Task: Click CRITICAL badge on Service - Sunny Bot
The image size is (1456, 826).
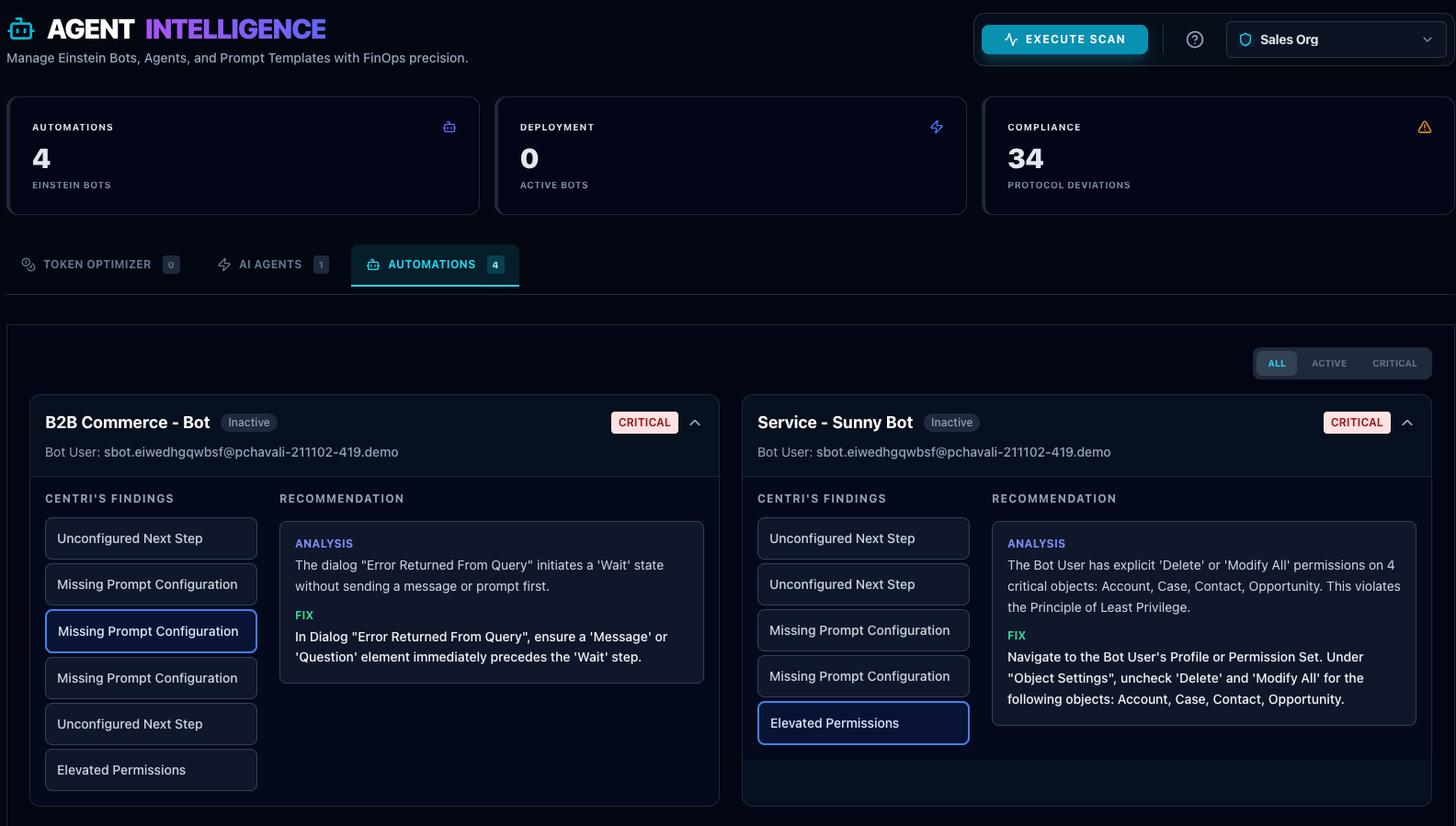Action: pyautogui.click(x=1357, y=423)
